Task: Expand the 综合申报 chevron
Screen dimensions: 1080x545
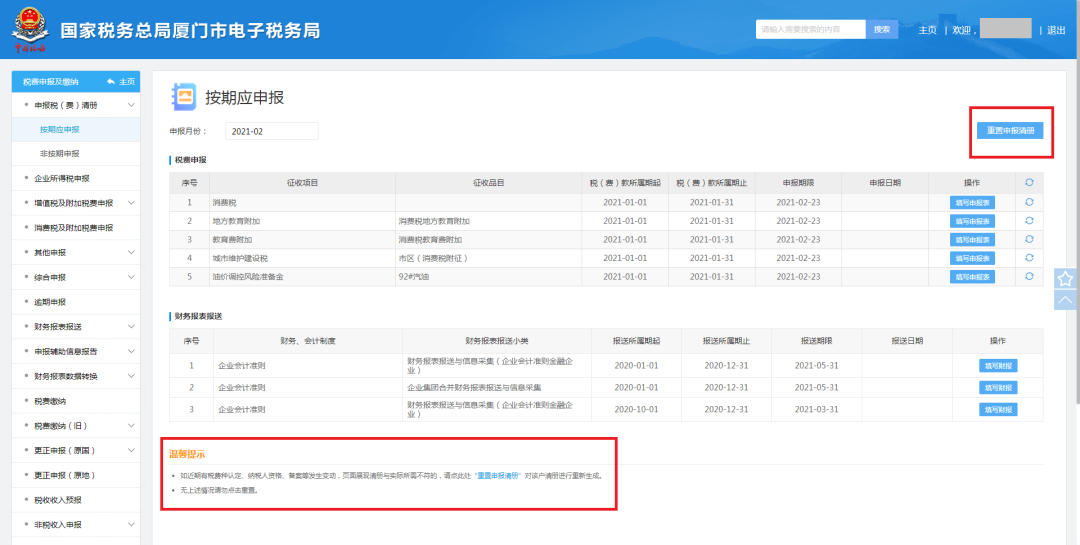Action: [x=131, y=277]
